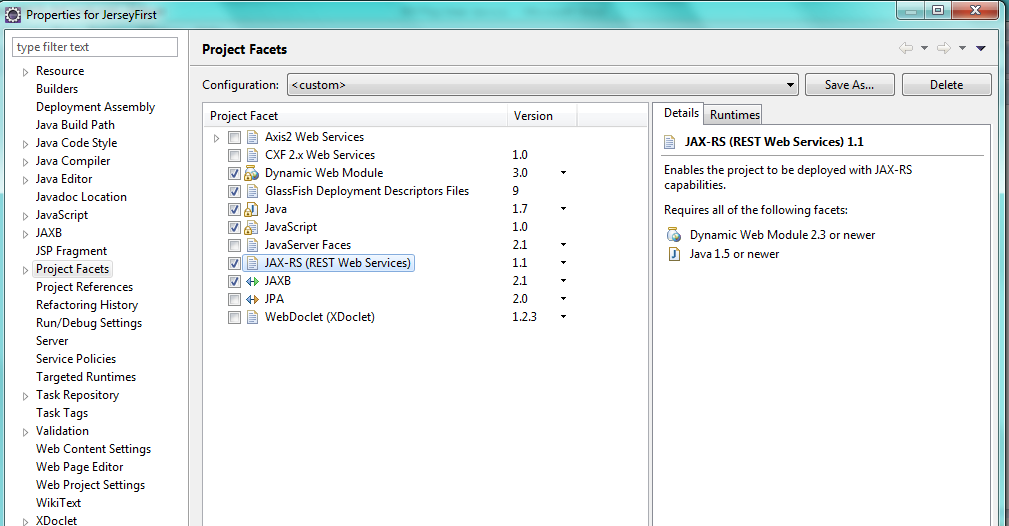This screenshot has width=1009, height=526.
Task: Click the Java facet icon
Action: tap(252, 209)
